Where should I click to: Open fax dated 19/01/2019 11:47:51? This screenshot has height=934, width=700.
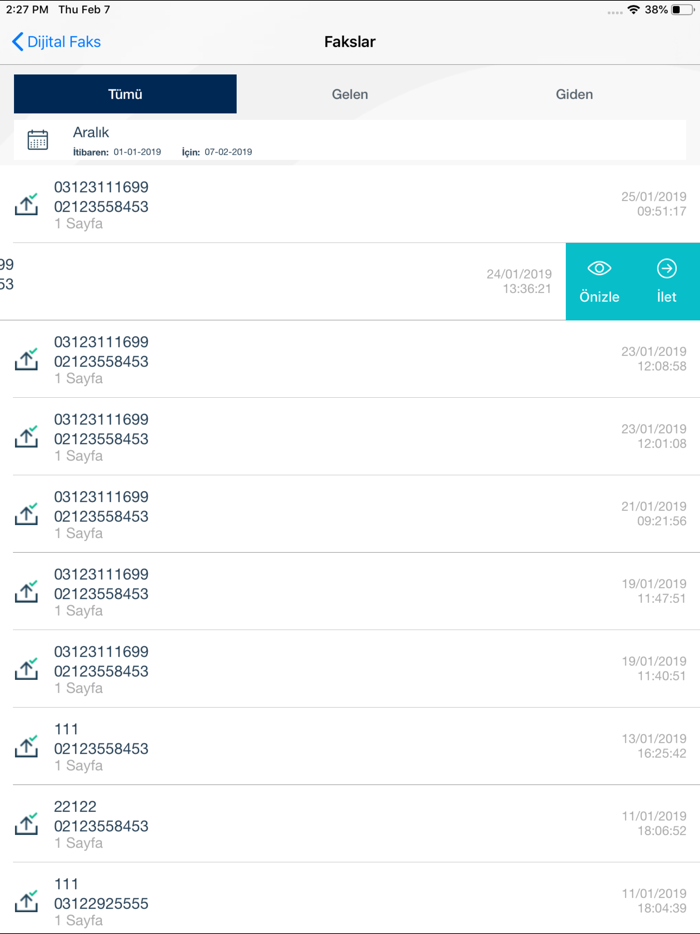tap(350, 592)
